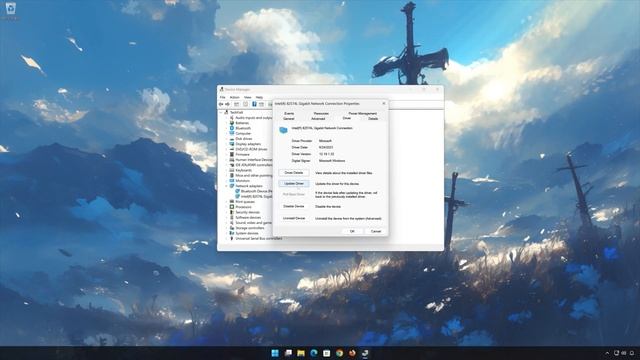Image resolution: width=640 pixels, height=360 pixels.
Task: Confirm with OK in Properties dialog
Action: [352, 231]
